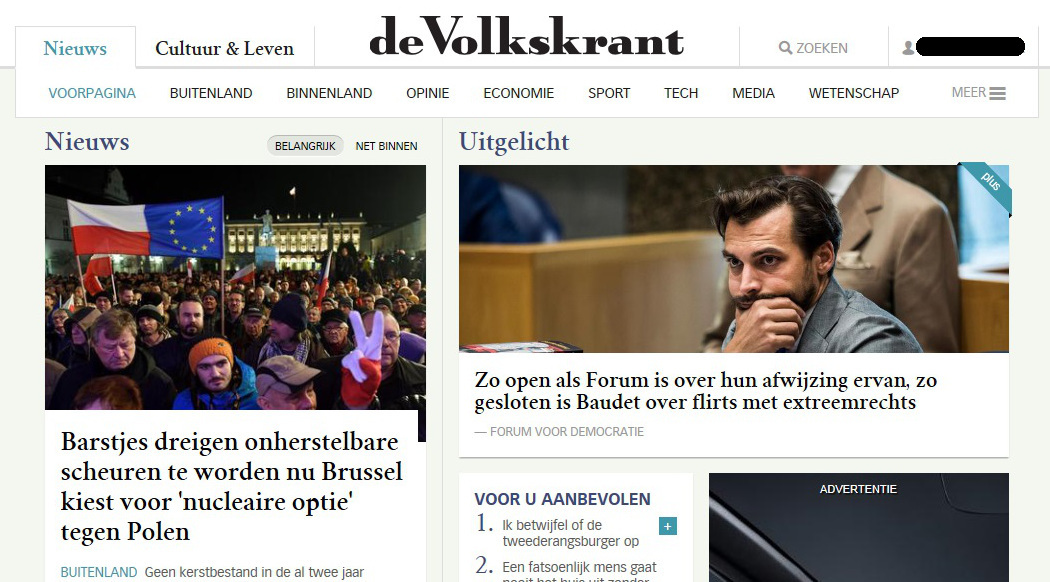
Task: Go to the OPINIE section
Action: click(x=427, y=93)
